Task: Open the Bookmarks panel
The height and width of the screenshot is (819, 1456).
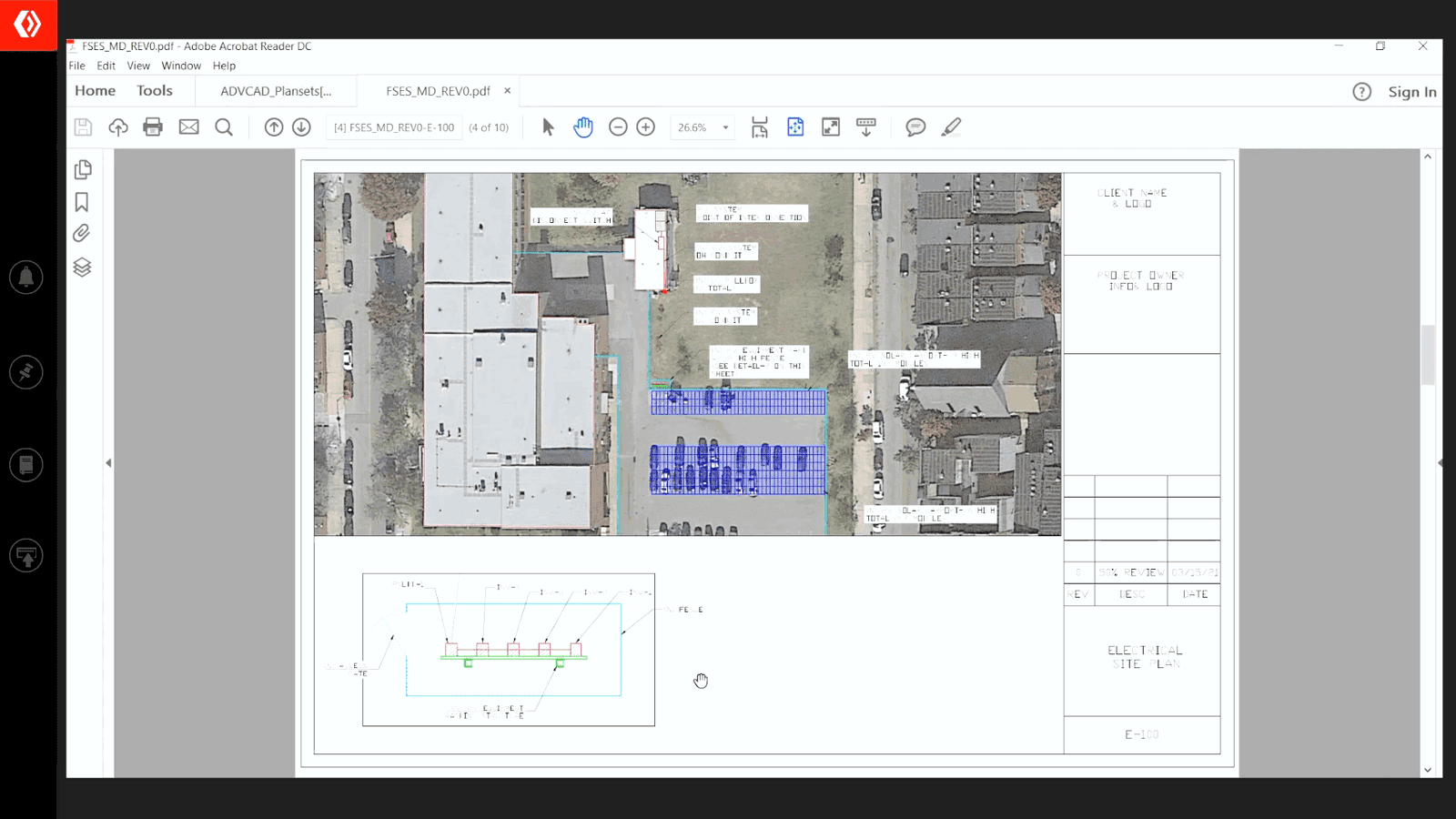Action: [x=82, y=202]
